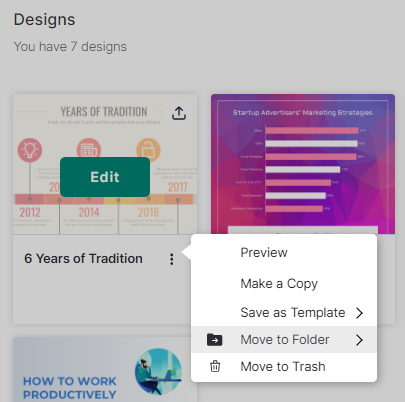This screenshot has width=405, height=402.
Task: Click the share upload icon on timeline design
Action: click(x=179, y=113)
